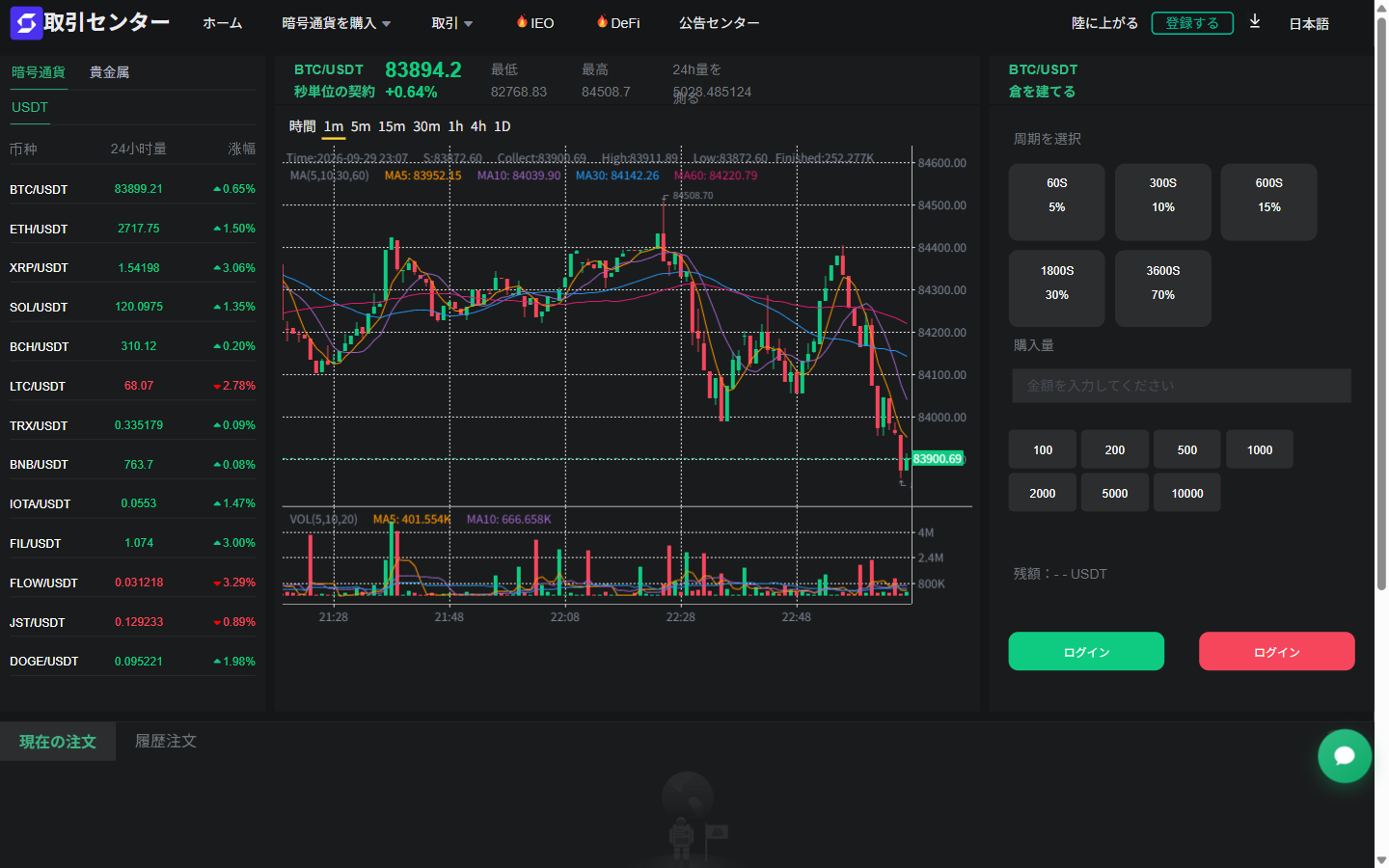The image size is (1389, 868).
Task: Select the SOL/USDT row
Action: [132, 307]
